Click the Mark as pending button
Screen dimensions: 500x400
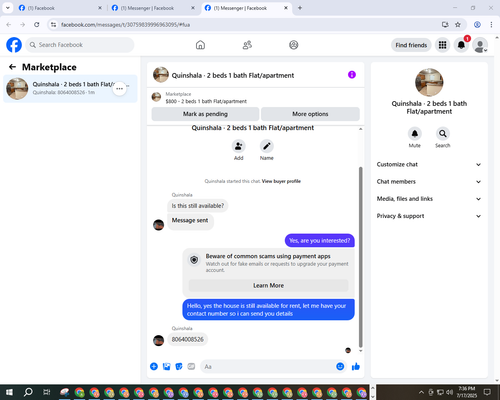pyautogui.click(x=205, y=114)
